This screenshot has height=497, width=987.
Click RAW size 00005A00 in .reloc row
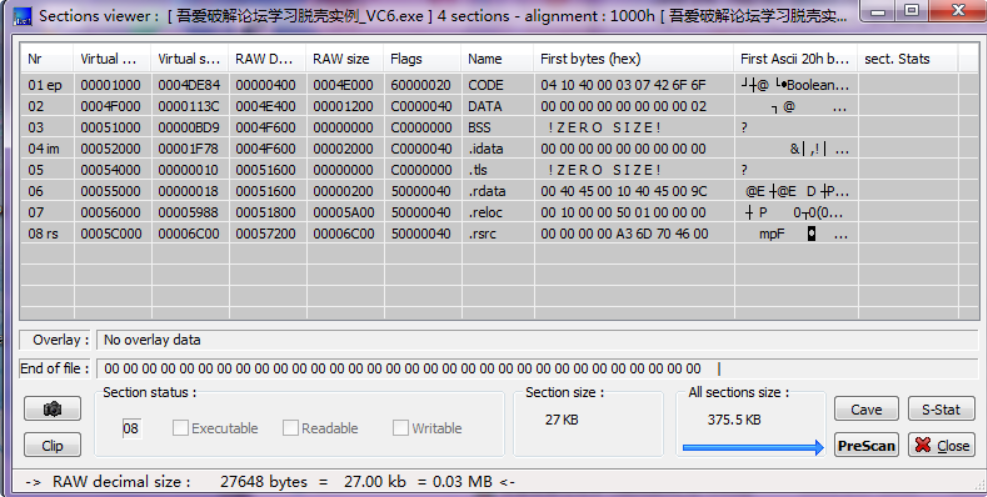344,212
